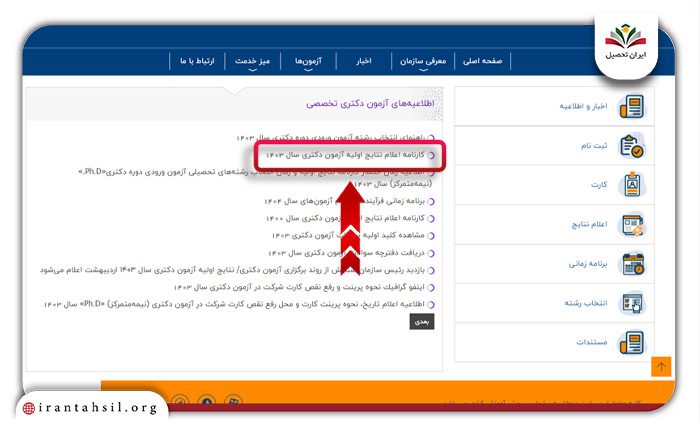Image resolution: width=700 pixels, height=430 pixels.
Task: Select اخبار in the navigation bar
Action: pyautogui.click(x=364, y=61)
